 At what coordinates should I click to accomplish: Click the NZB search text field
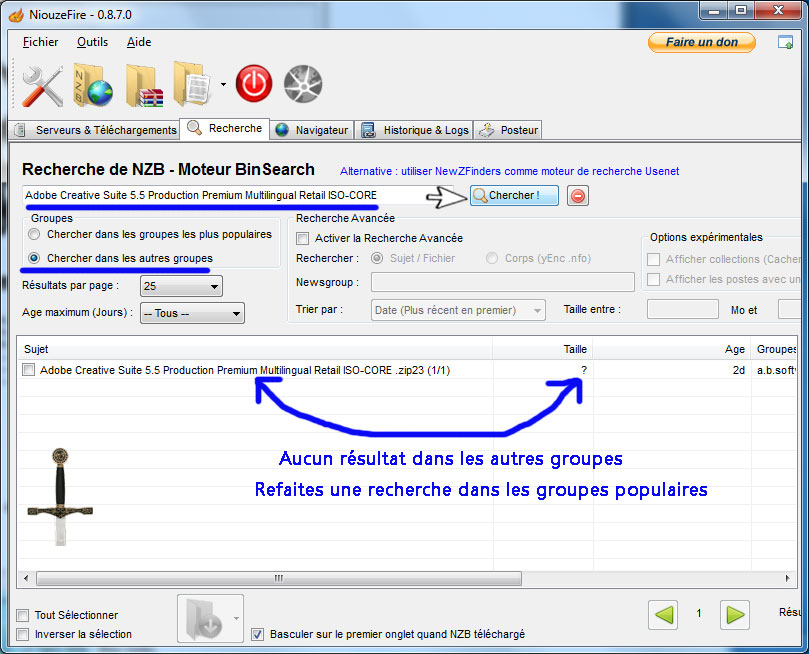click(237, 195)
